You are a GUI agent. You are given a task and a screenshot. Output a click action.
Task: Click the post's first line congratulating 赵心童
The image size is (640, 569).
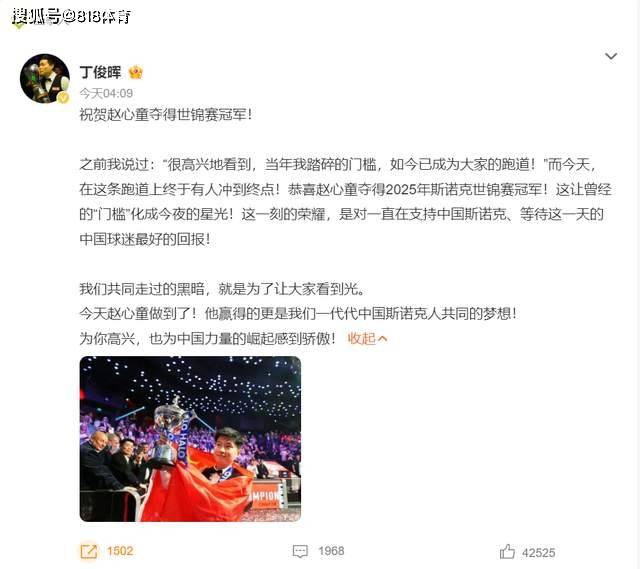click(x=166, y=115)
